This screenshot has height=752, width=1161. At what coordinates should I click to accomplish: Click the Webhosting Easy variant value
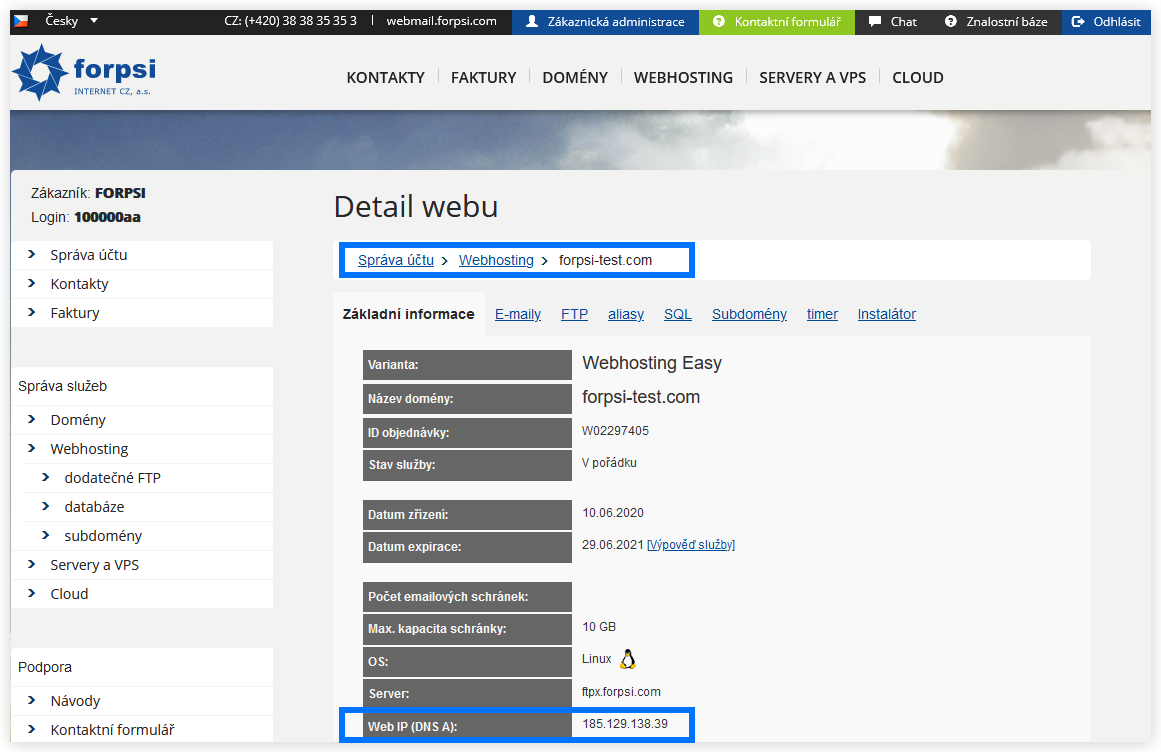point(652,363)
